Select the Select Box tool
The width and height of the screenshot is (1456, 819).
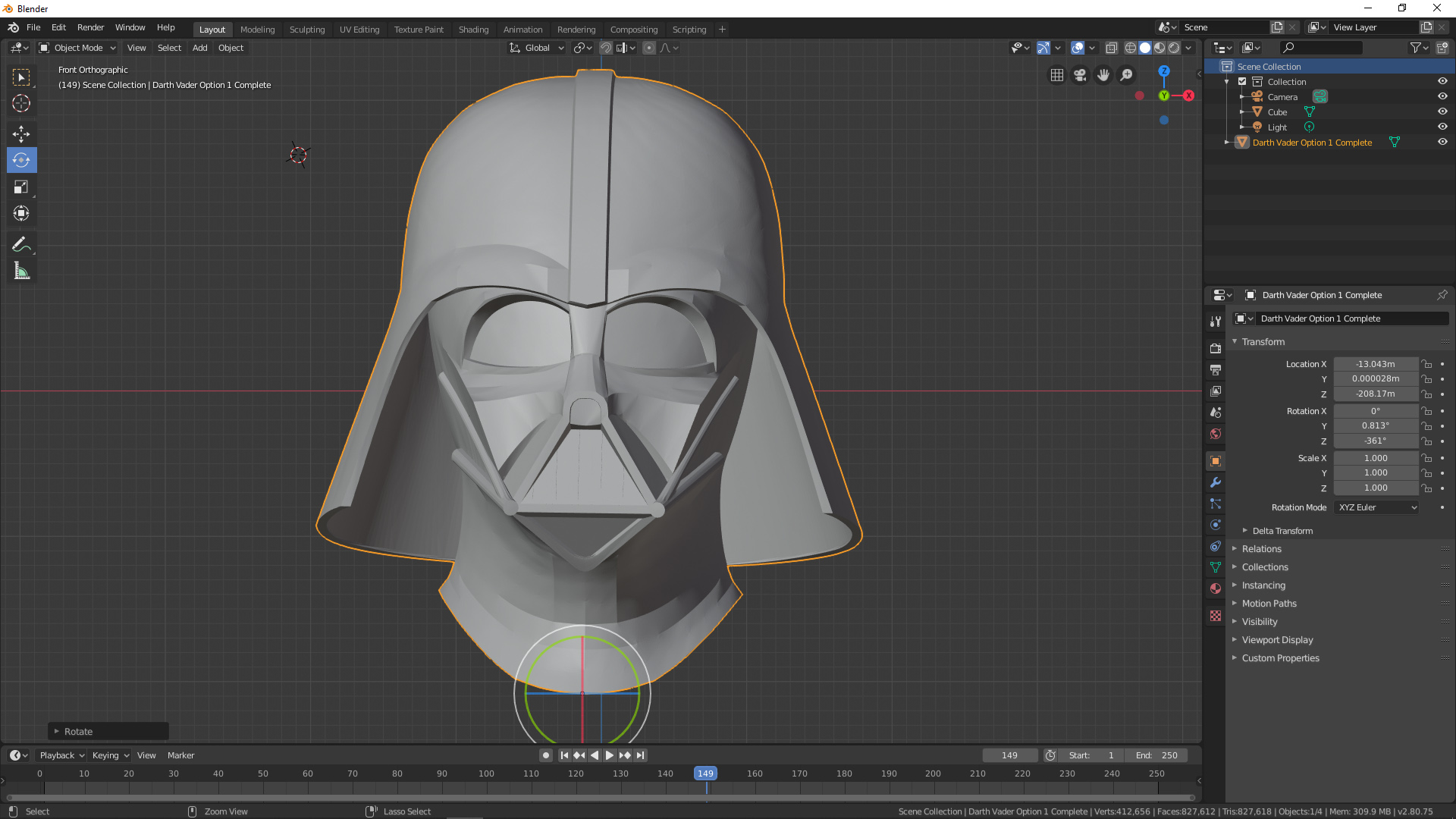[21, 77]
